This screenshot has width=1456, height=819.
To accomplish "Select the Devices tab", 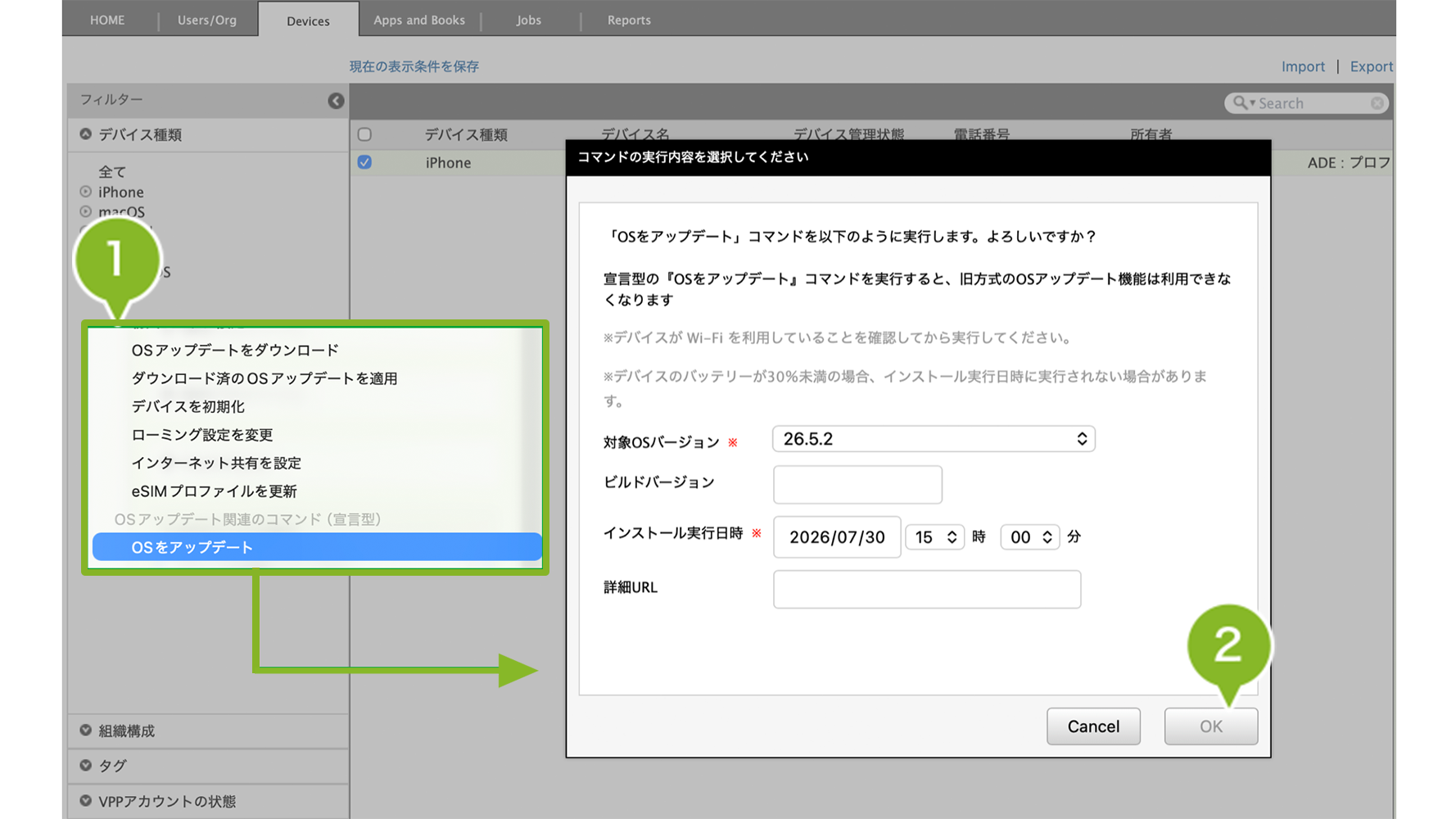I will [x=308, y=20].
